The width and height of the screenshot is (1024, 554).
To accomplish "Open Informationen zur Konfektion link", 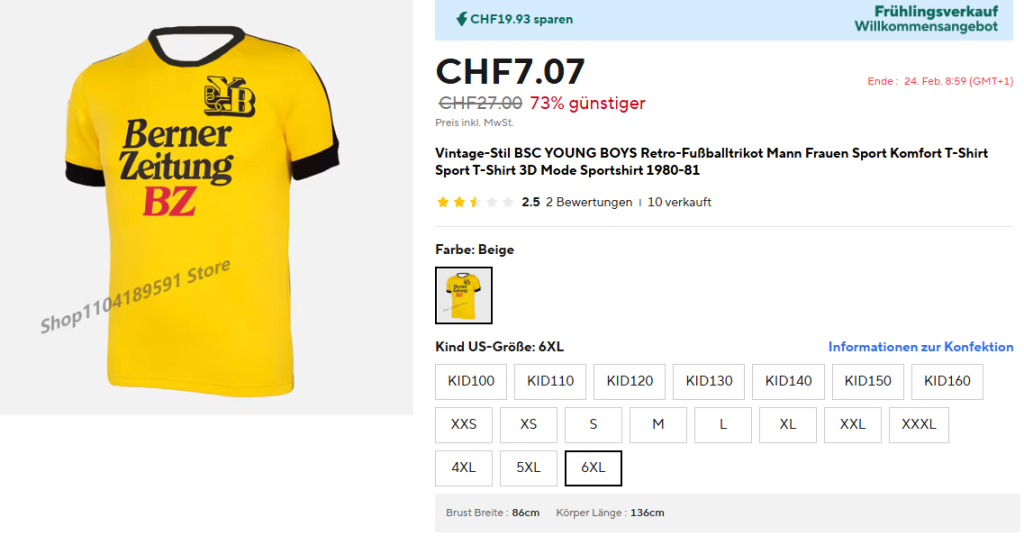I will pos(920,347).
